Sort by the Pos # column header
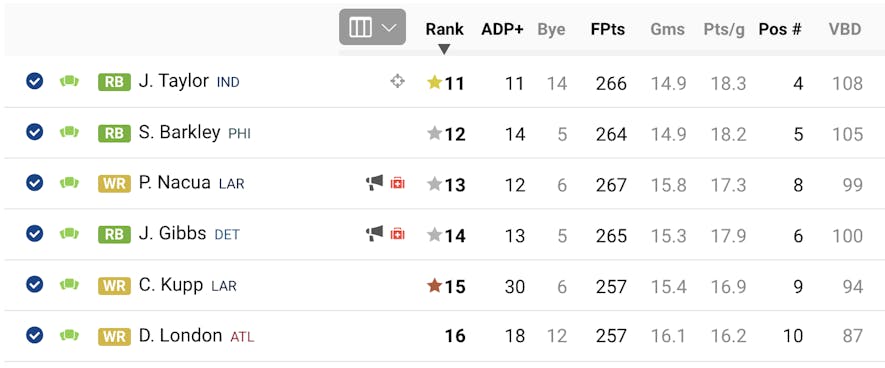 (780, 29)
